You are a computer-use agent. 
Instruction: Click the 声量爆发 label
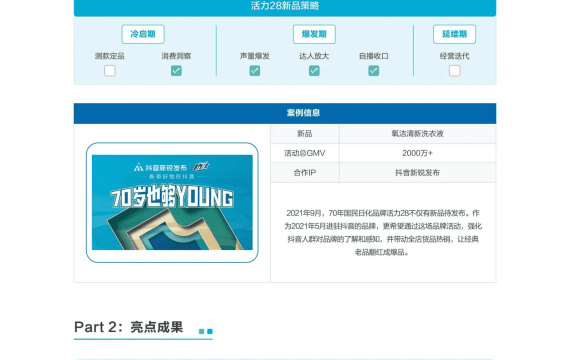(254, 56)
